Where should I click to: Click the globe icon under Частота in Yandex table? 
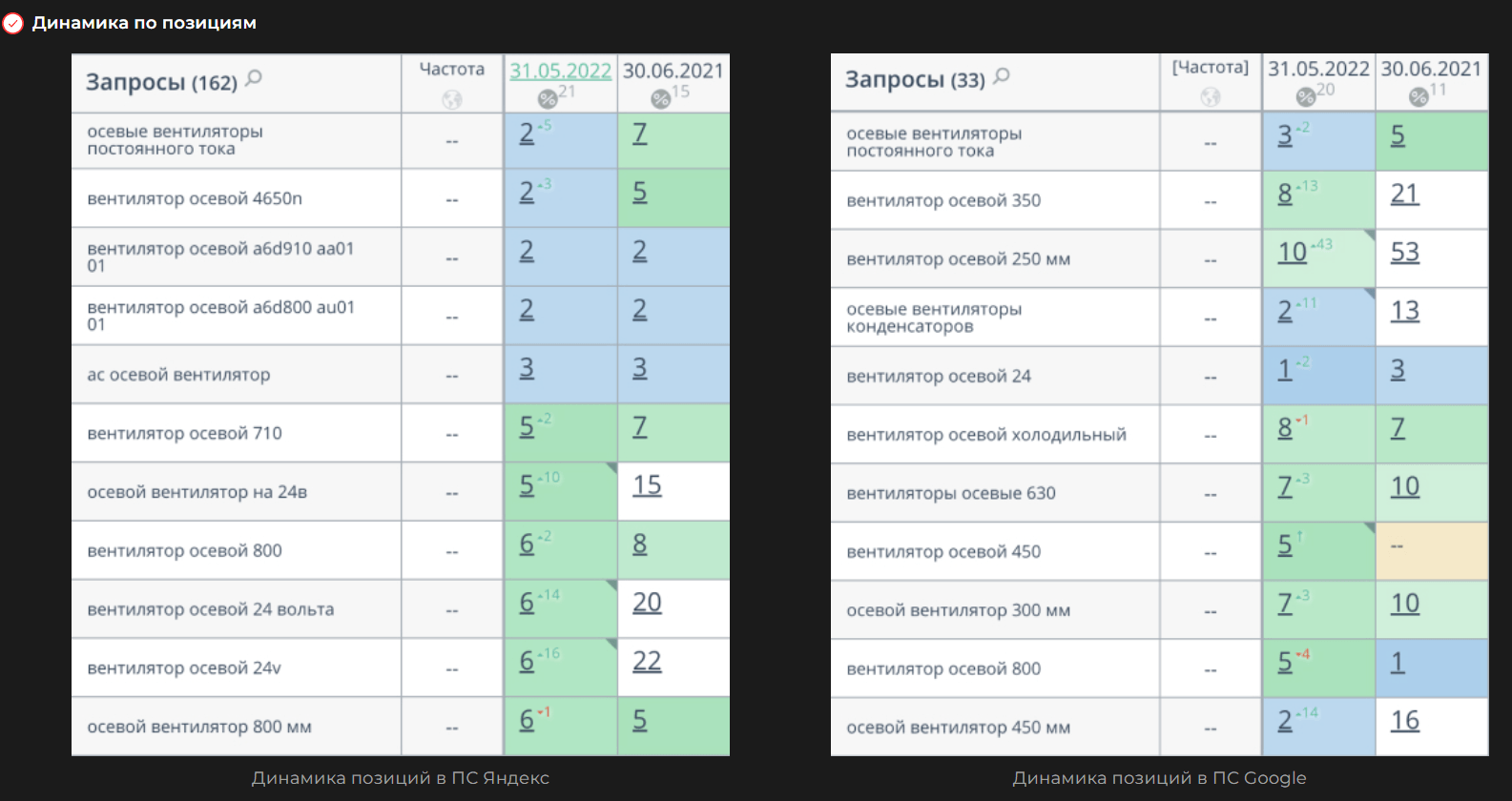(452, 99)
